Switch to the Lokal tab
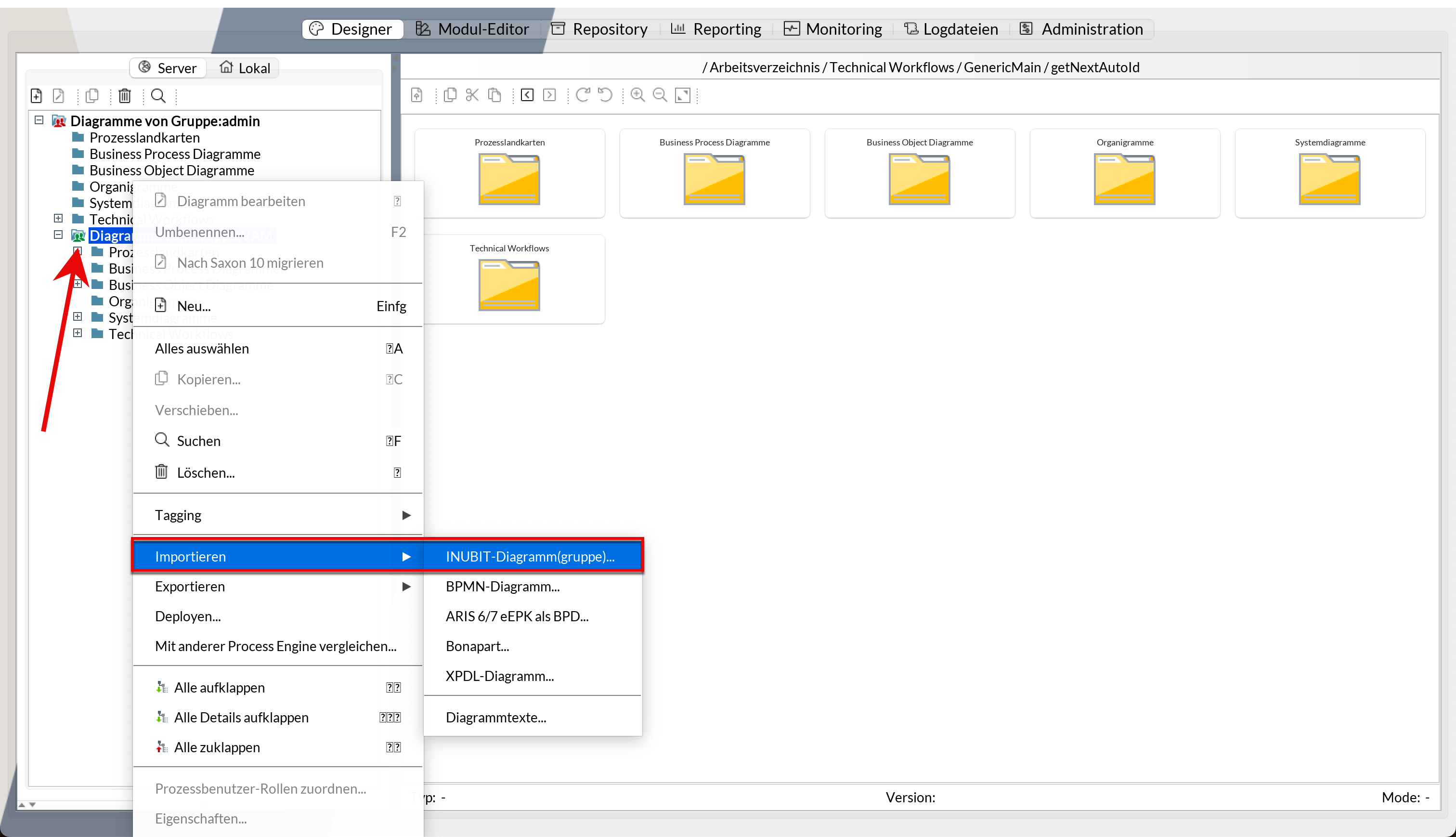Image resolution: width=1456 pixels, height=837 pixels. click(245, 68)
